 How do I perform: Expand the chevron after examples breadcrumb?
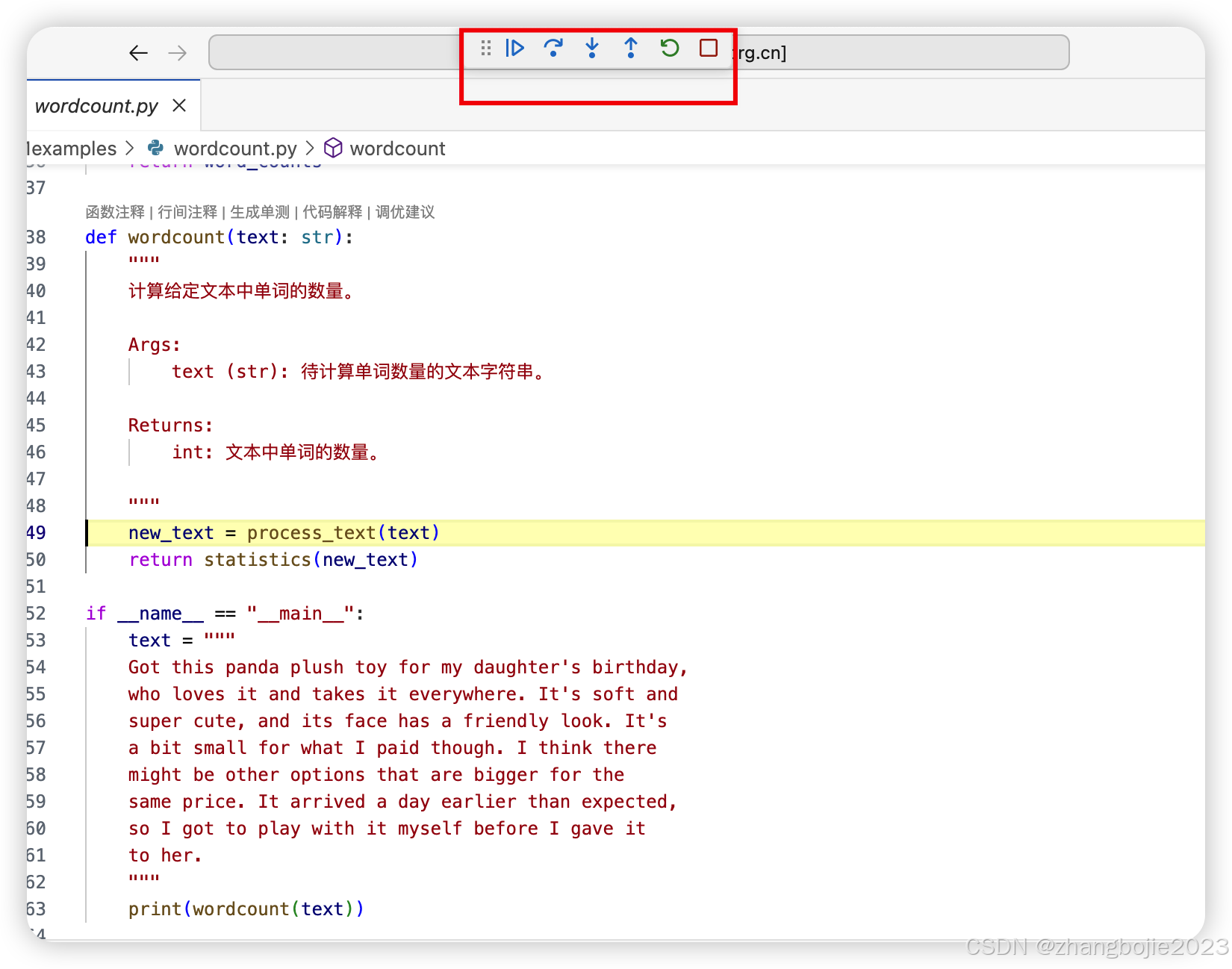pyautogui.click(x=130, y=149)
